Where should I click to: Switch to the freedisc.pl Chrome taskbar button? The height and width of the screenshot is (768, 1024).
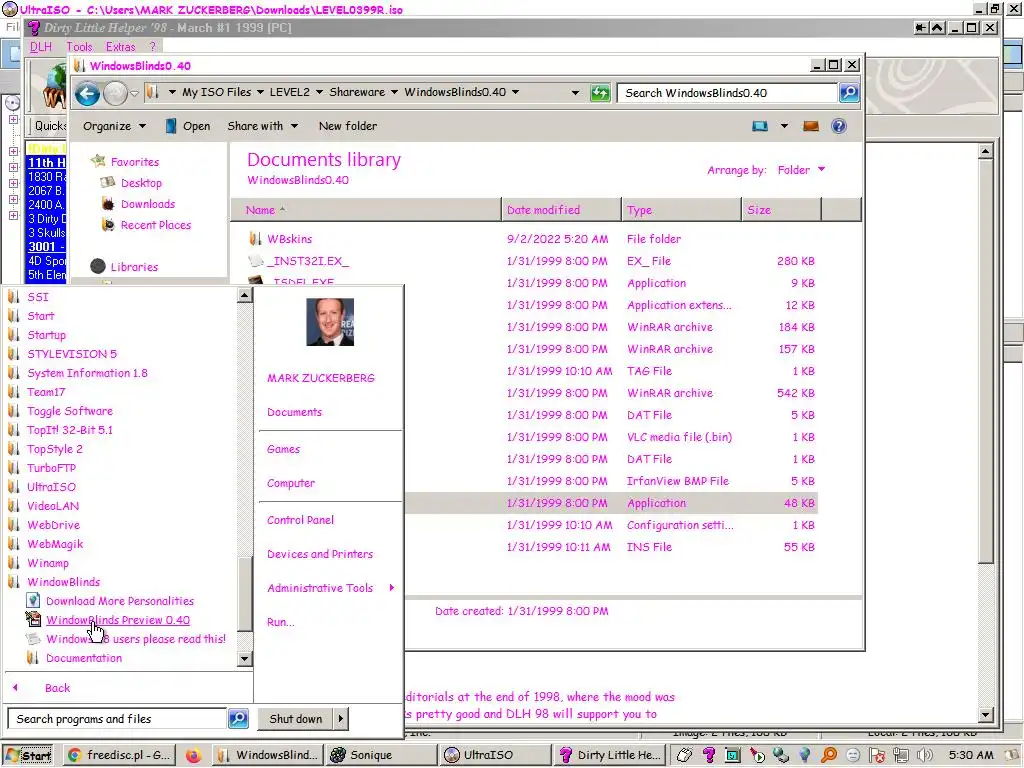pyautogui.click(x=121, y=755)
